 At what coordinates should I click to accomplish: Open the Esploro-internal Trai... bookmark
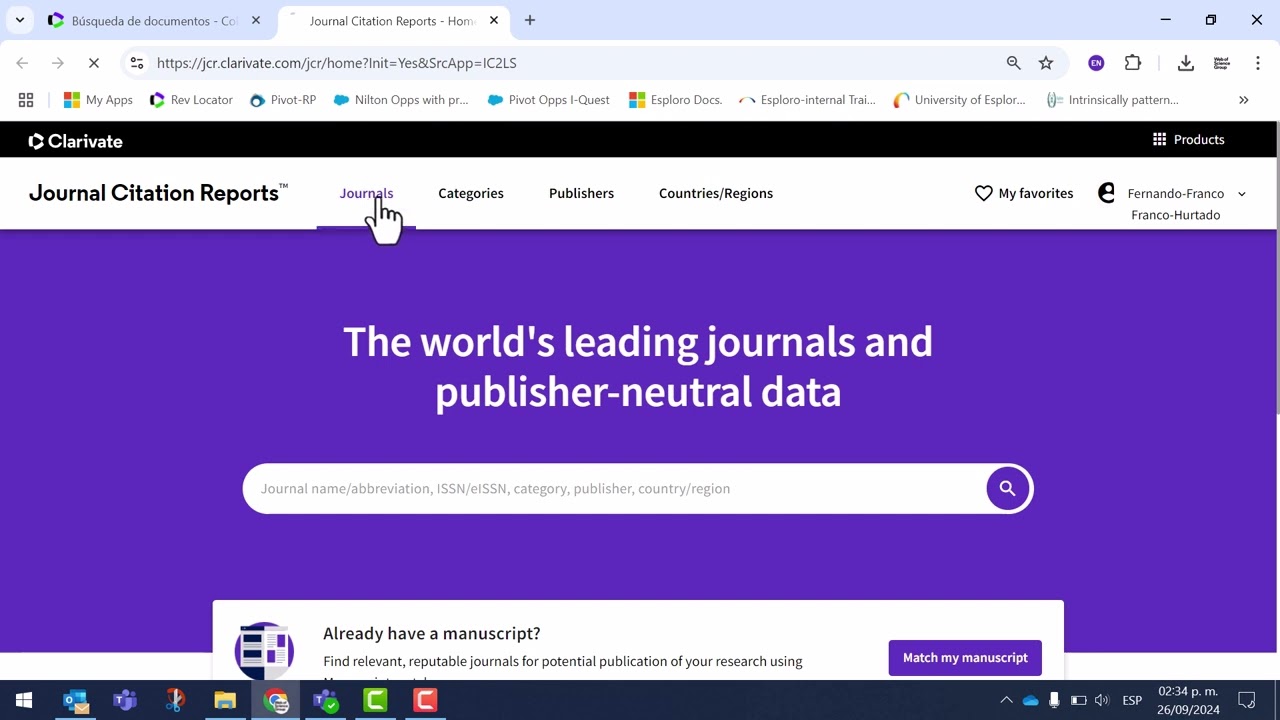[x=807, y=100]
